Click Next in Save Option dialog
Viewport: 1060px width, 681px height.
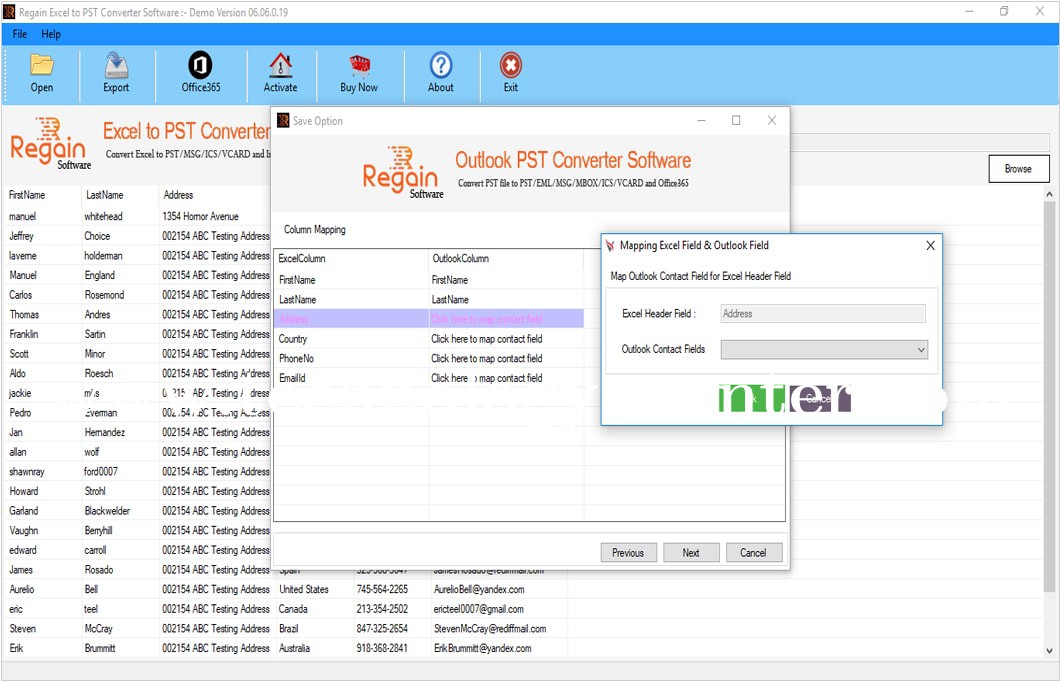[x=691, y=553]
